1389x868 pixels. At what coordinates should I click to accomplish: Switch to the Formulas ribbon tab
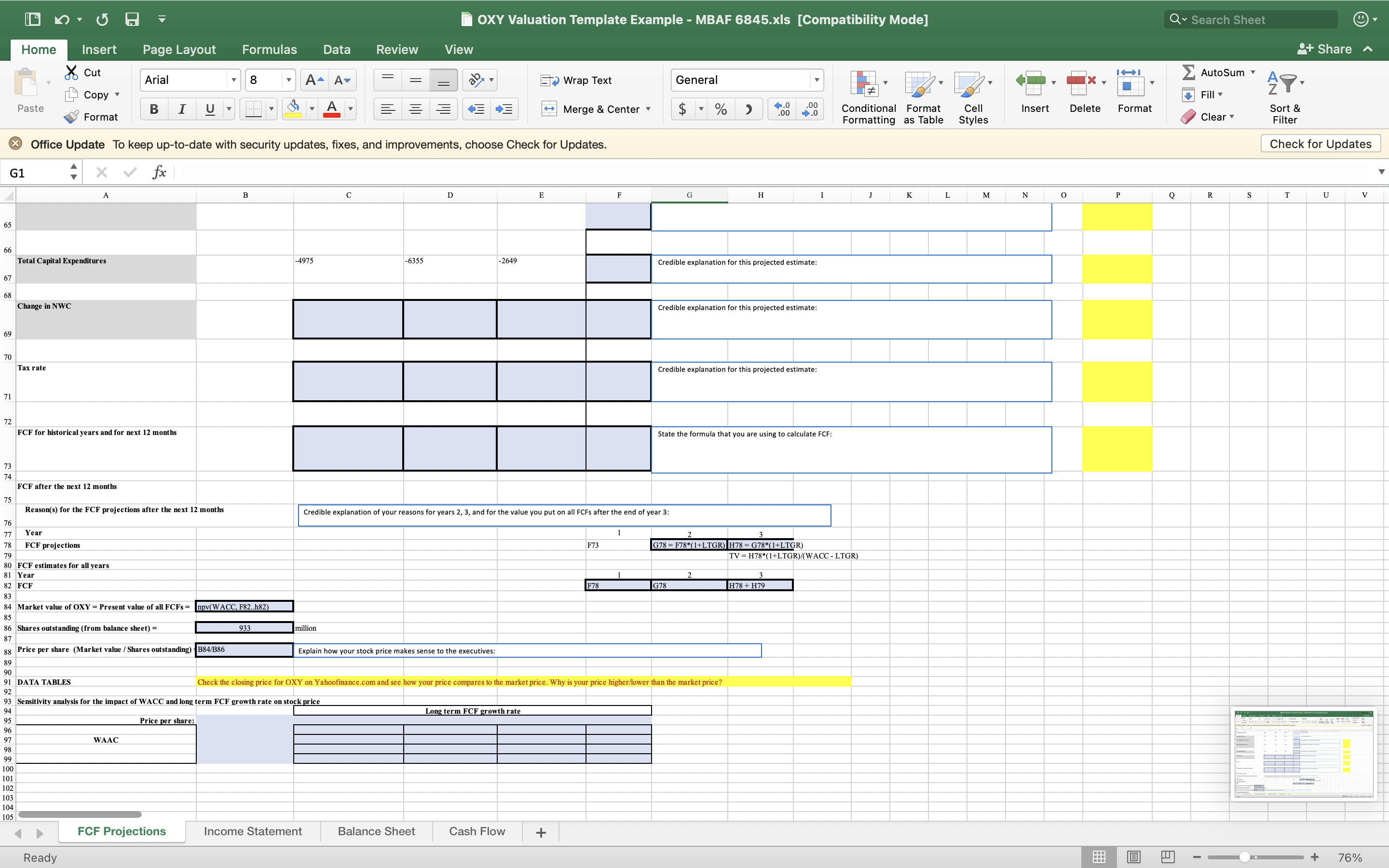269,49
